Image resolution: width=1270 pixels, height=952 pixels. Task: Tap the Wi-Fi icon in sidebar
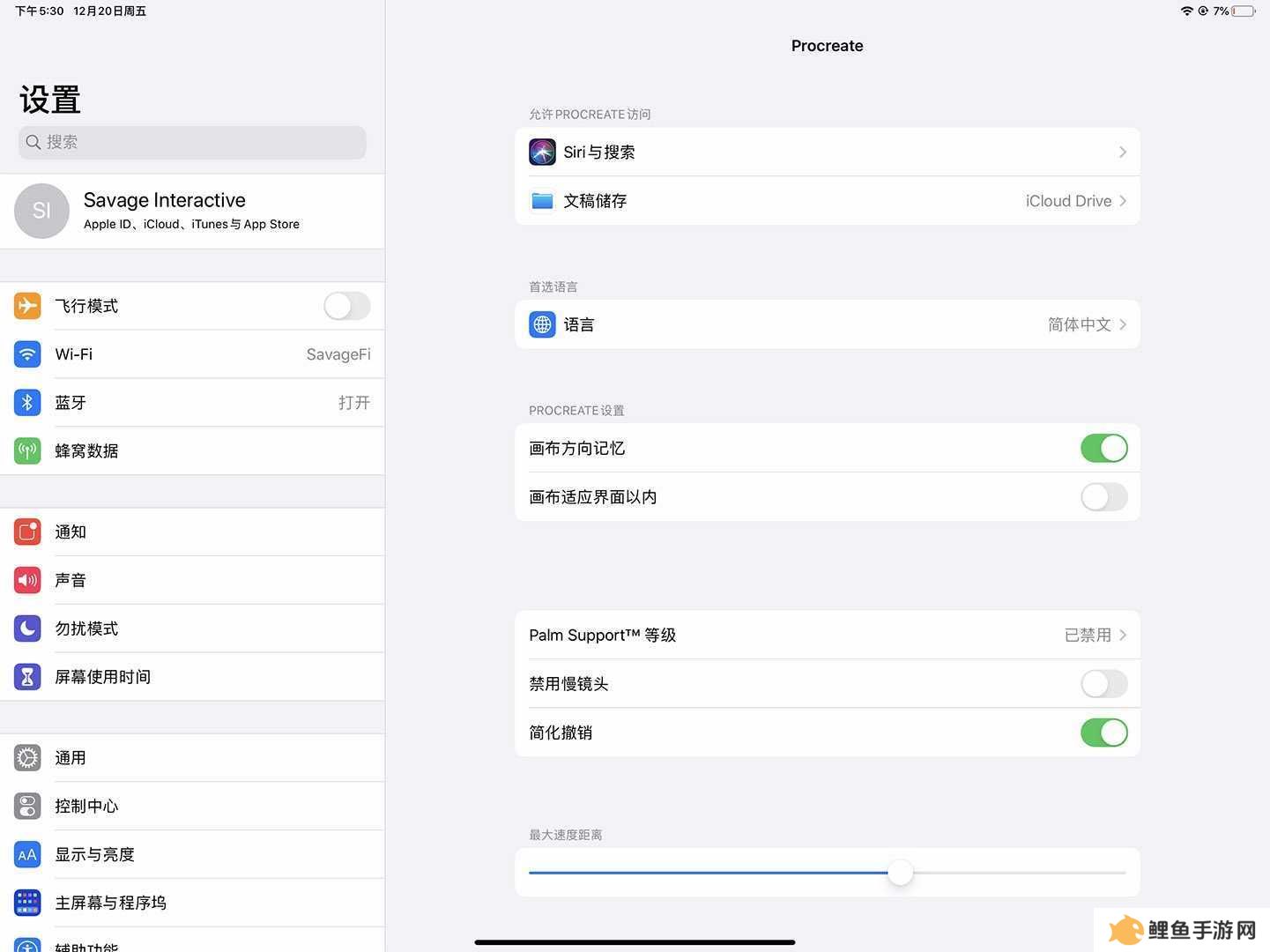[27, 354]
